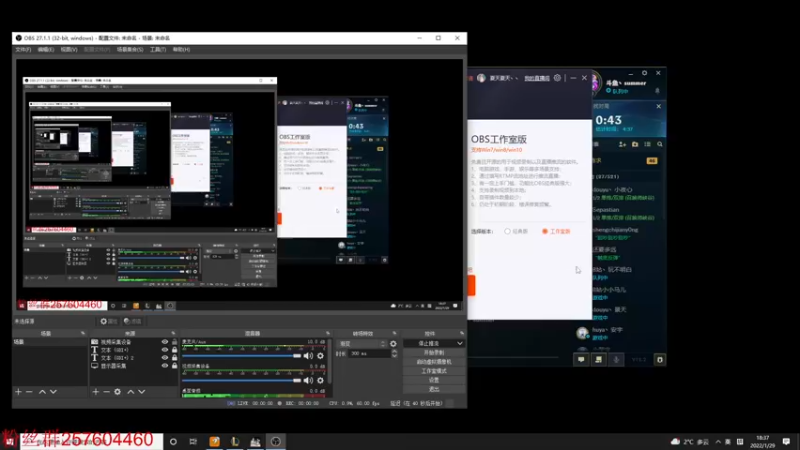Add a new scene with the plus icon in Scenes panel

coord(18,392)
